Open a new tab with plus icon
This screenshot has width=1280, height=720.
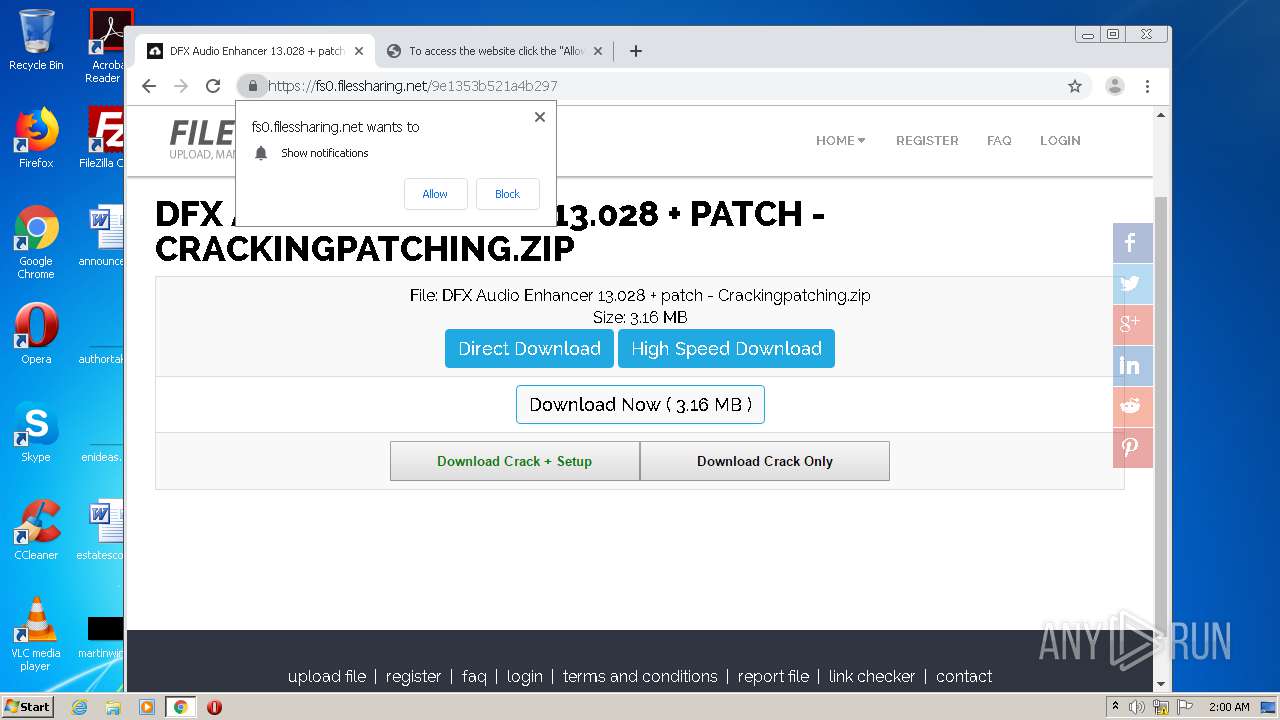point(636,51)
